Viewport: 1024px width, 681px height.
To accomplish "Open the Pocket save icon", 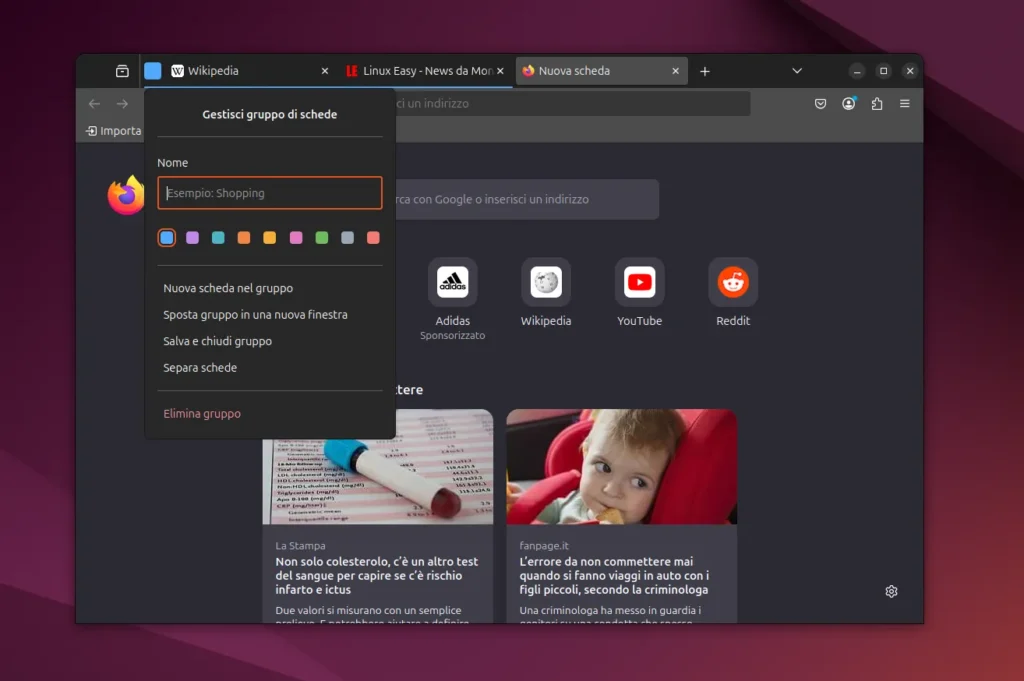I will coord(820,103).
